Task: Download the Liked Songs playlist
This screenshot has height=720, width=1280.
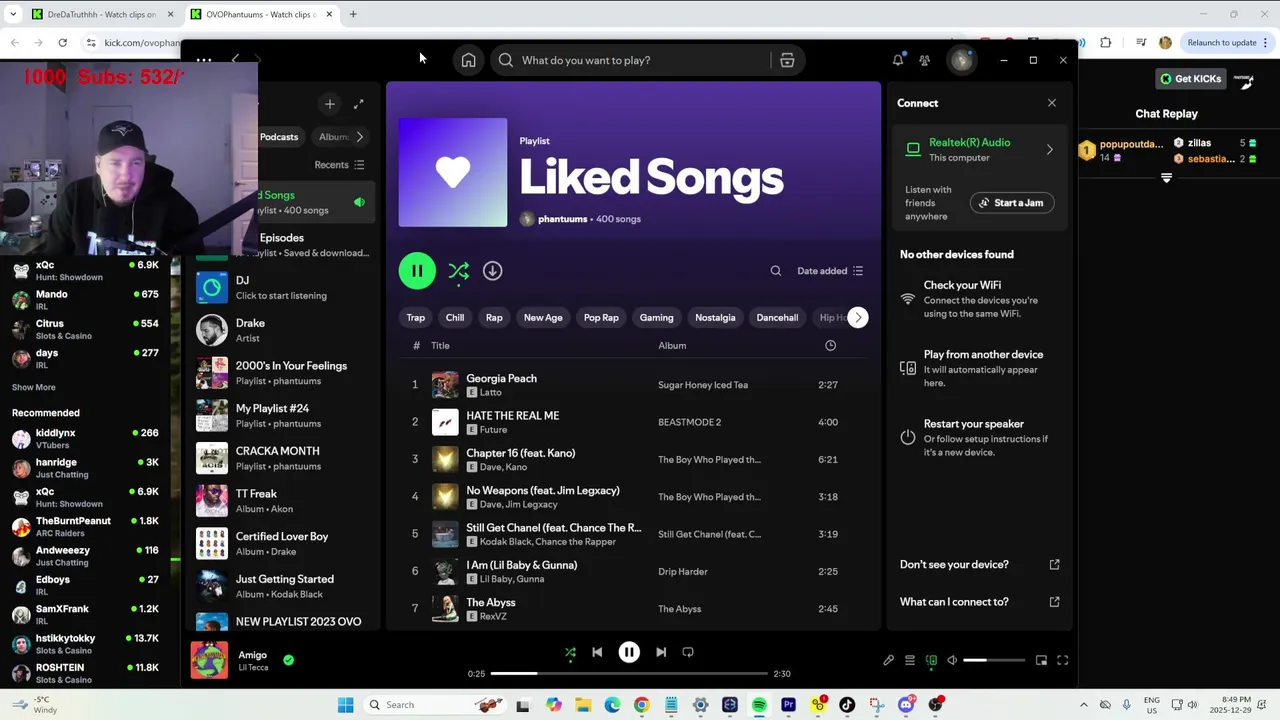Action: pyautogui.click(x=492, y=271)
